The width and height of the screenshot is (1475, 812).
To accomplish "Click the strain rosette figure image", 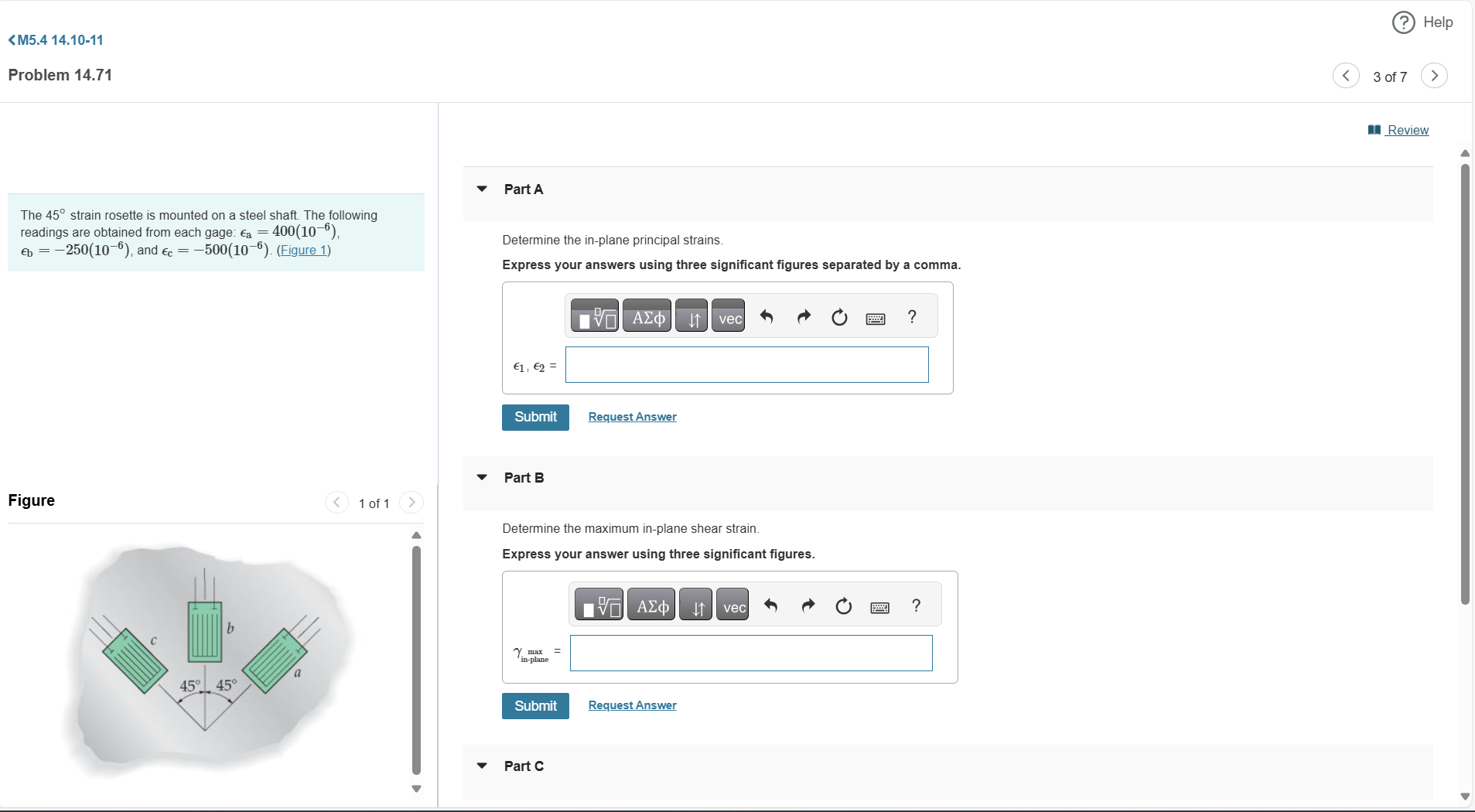I will point(209,660).
